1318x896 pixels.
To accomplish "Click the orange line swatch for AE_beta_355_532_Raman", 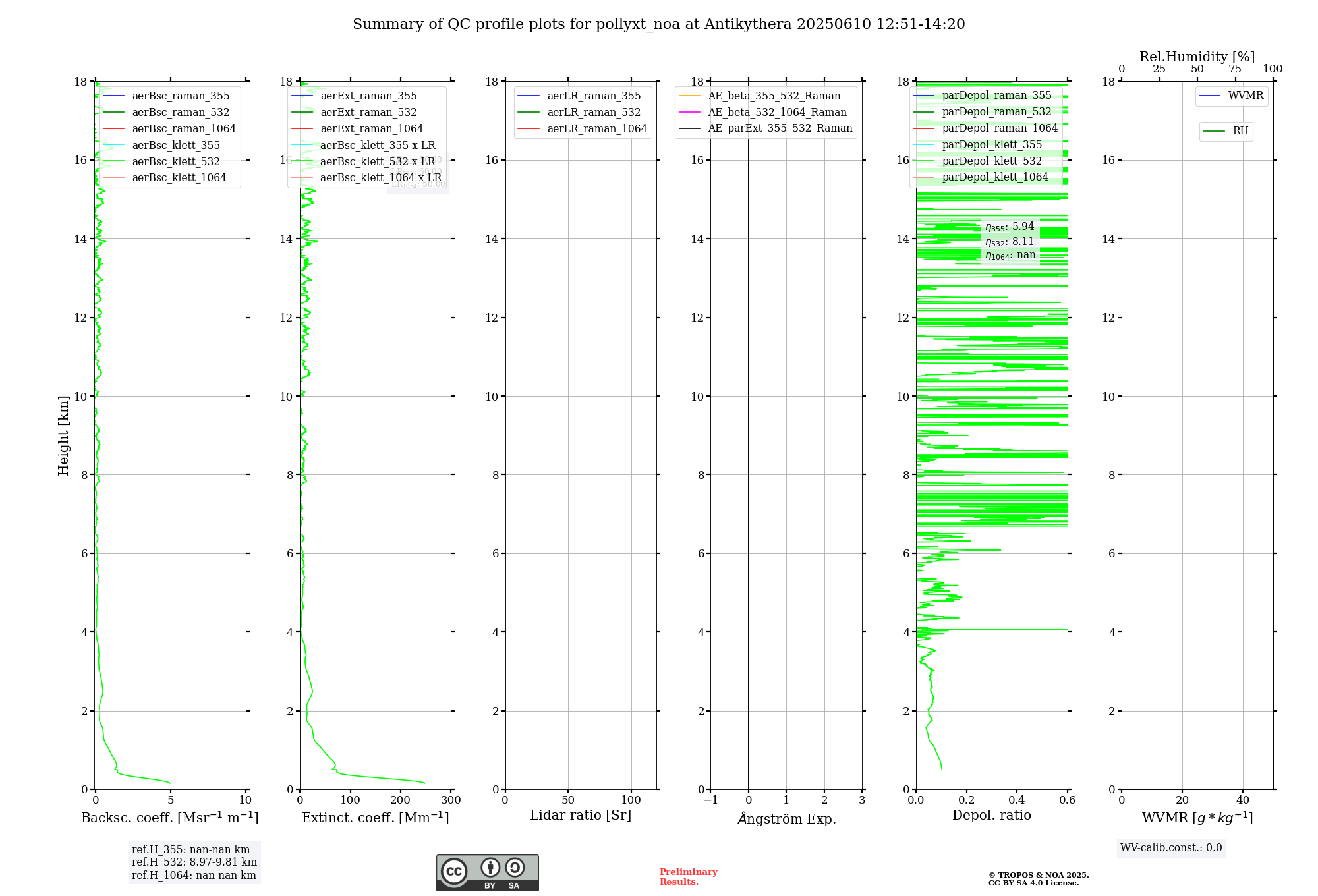I will click(x=689, y=96).
